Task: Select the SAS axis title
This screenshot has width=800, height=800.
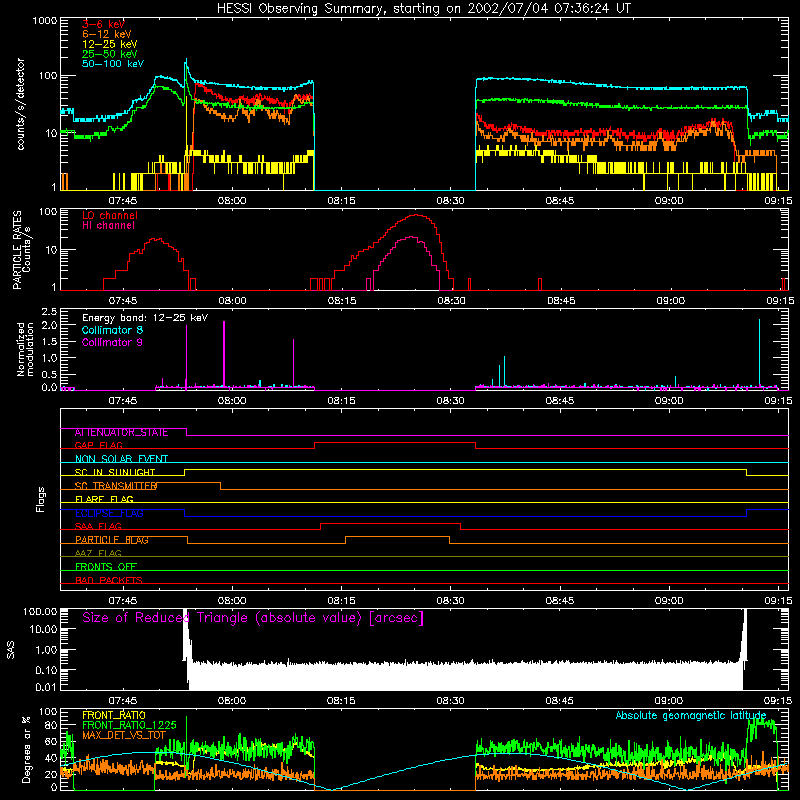Action: 11,649
